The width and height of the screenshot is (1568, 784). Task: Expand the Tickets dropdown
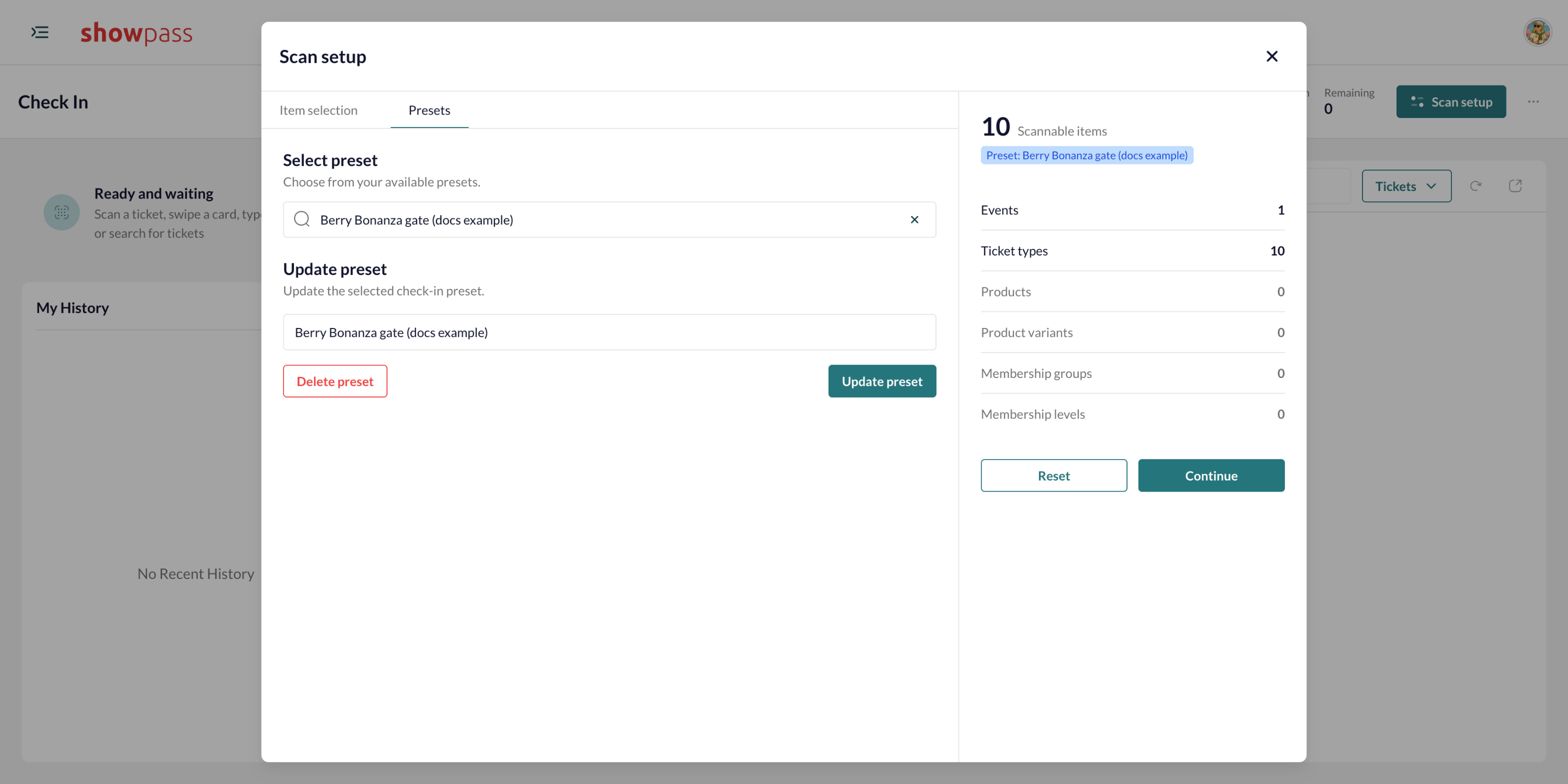(1406, 186)
